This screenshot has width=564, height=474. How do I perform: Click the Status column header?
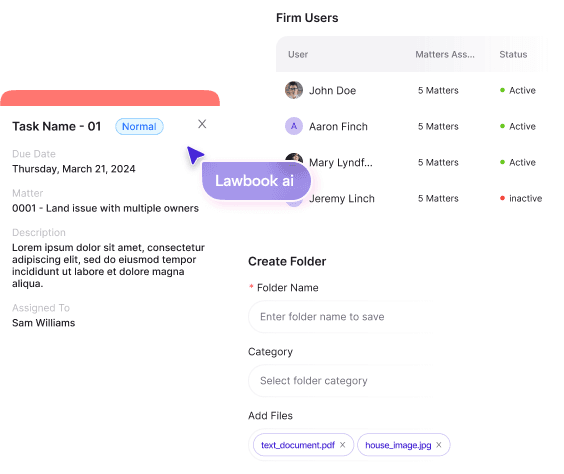point(513,54)
